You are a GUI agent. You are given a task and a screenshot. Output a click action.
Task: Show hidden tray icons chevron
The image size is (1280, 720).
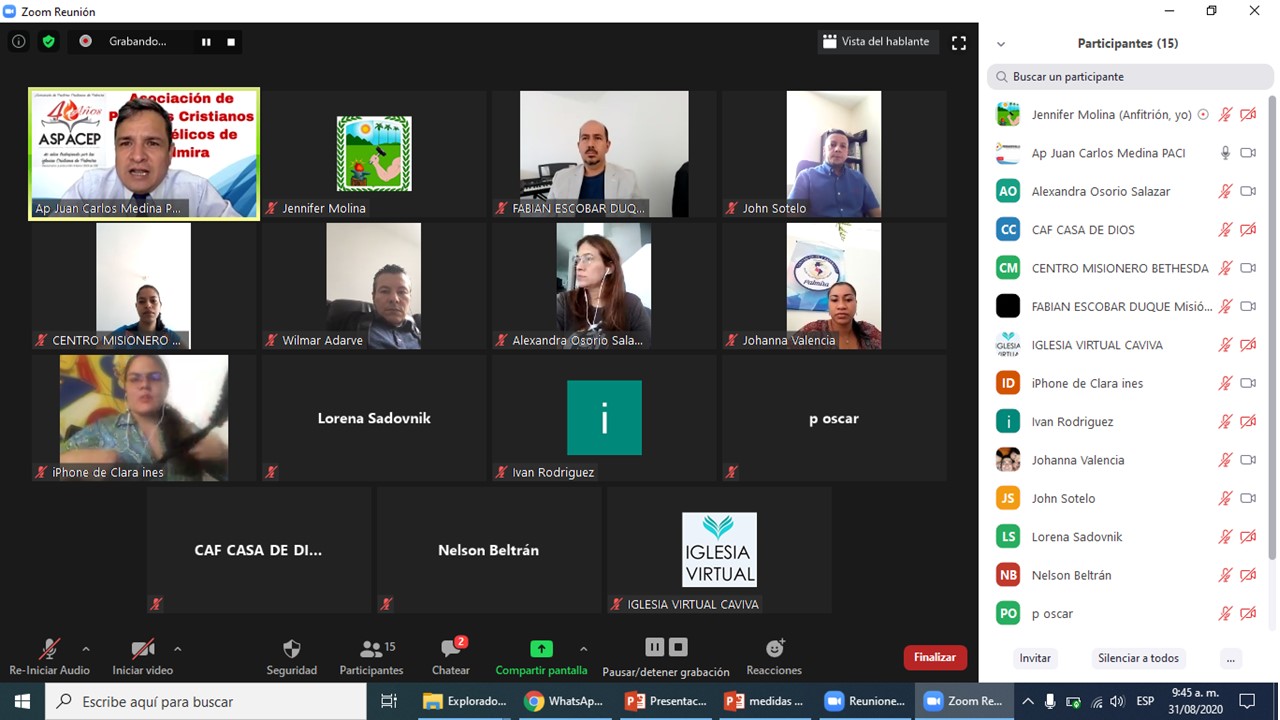tap(1026, 701)
